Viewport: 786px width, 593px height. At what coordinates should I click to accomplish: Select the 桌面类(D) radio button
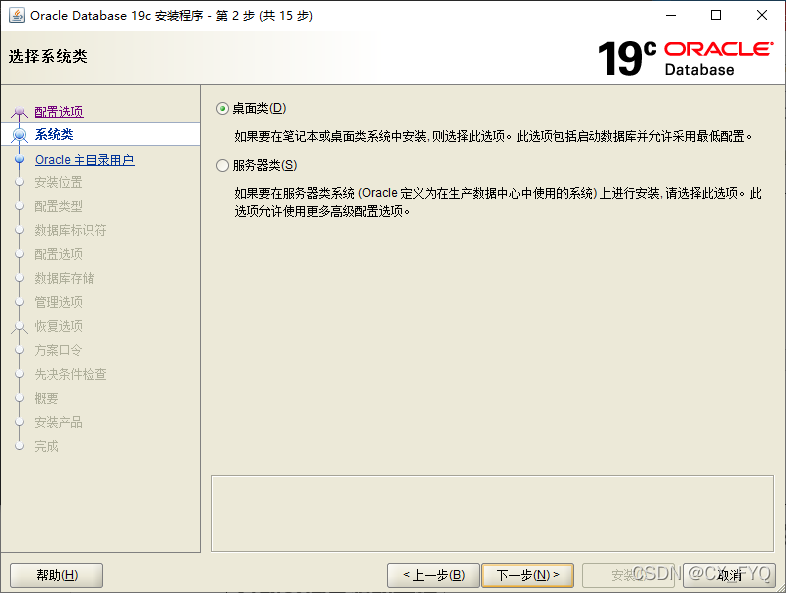222,108
